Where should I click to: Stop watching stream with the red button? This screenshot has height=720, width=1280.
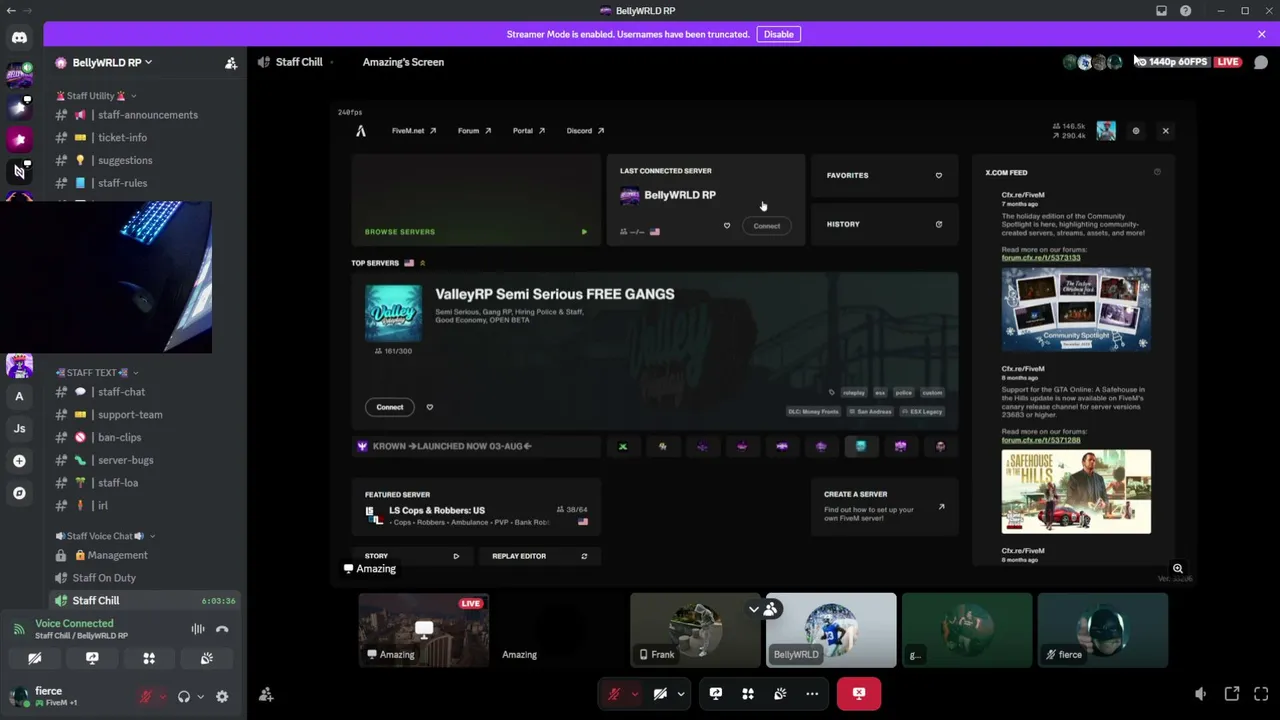point(859,694)
